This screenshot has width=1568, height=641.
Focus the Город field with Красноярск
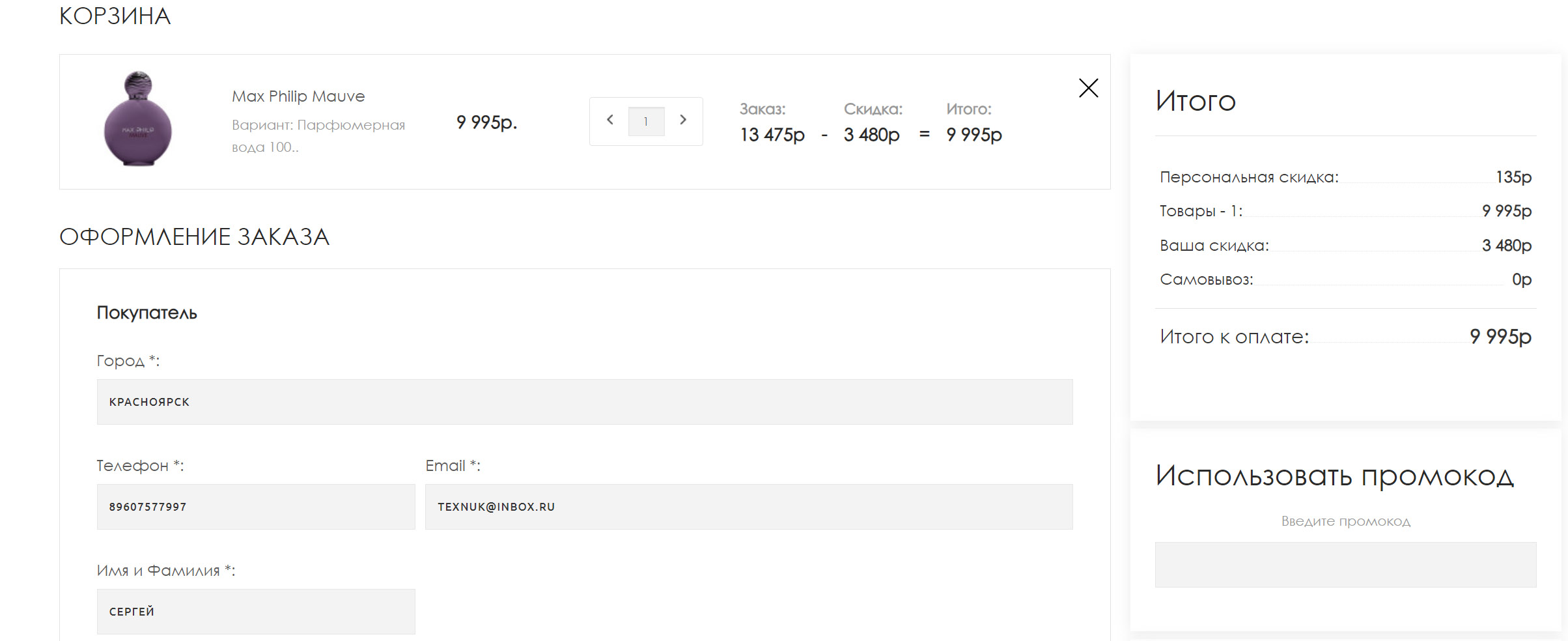click(x=585, y=402)
